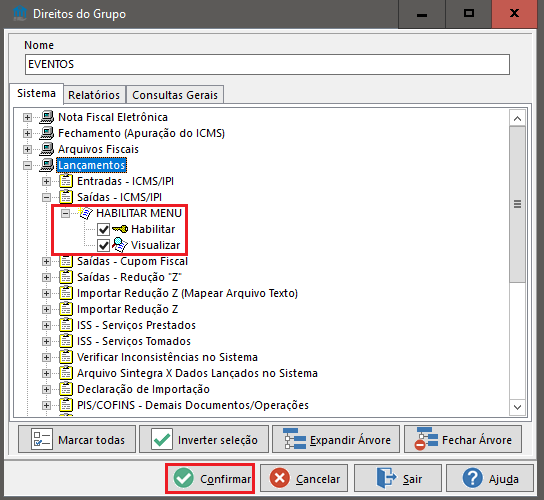
Task: Expand the Saídas - Redução "Z" node
Action: [46, 277]
